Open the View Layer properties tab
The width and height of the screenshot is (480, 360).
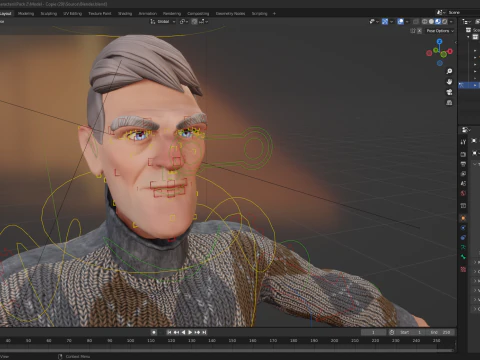pyautogui.click(x=463, y=174)
